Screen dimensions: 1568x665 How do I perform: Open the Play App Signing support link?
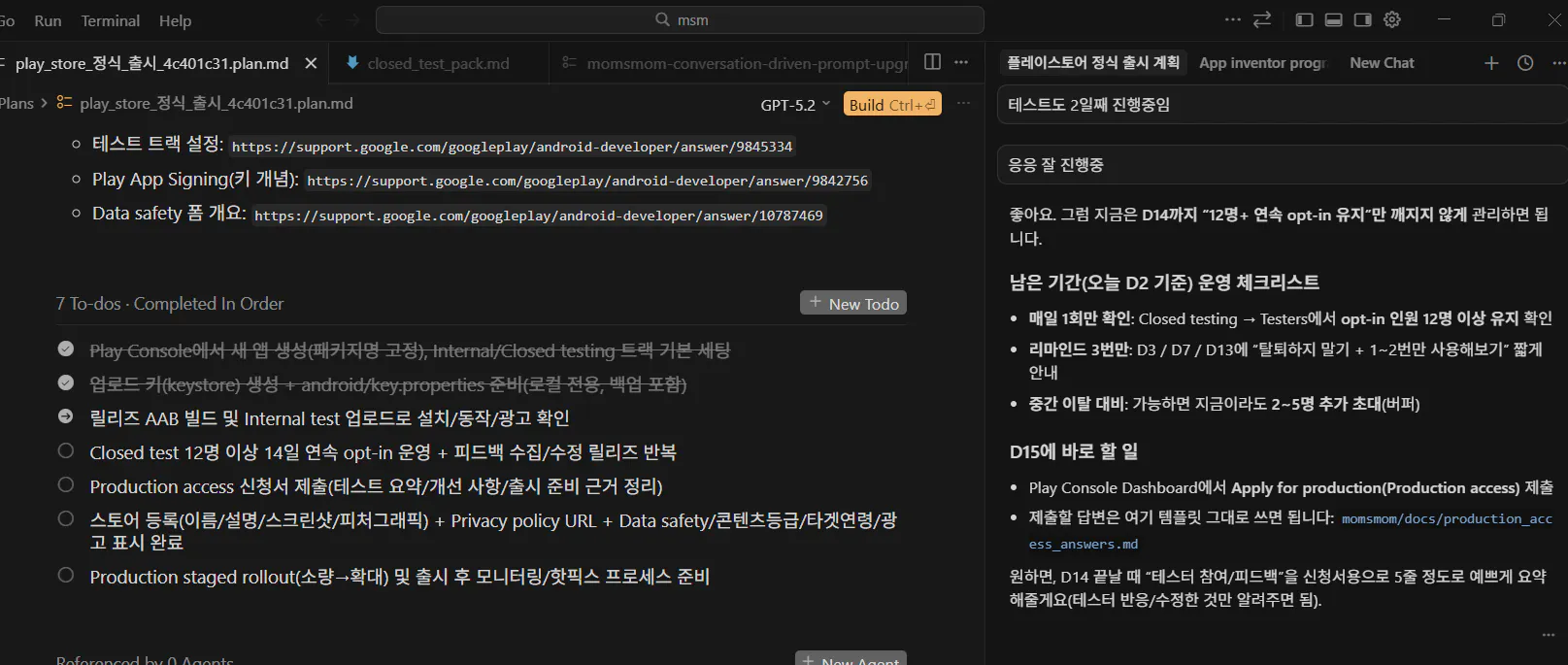tap(587, 181)
